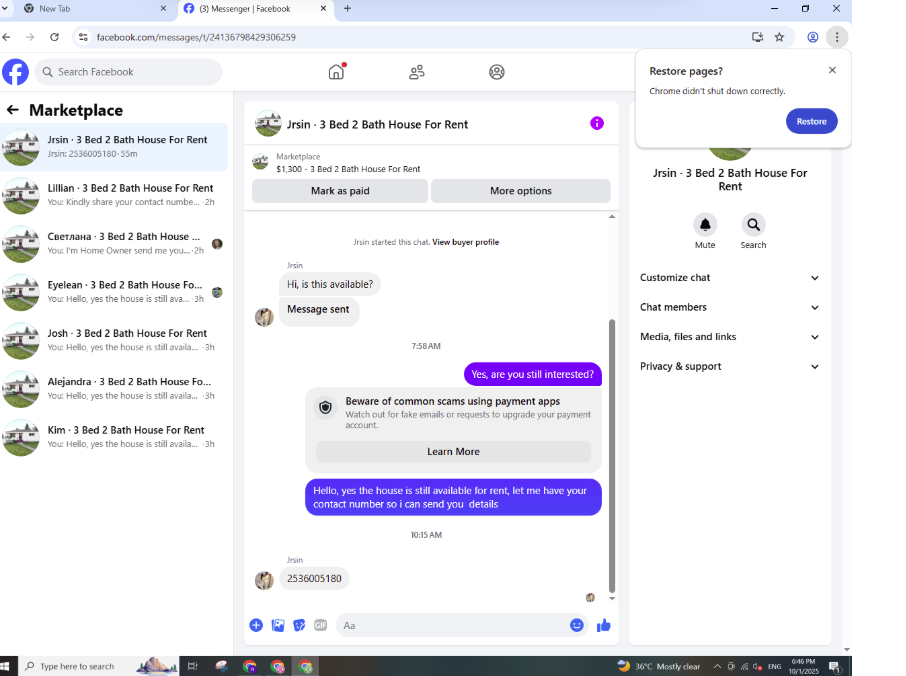Image resolution: width=906 pixels, height=676 pixels.
Task: Bookmark this page with the star icon
Action: click(779, 37)
